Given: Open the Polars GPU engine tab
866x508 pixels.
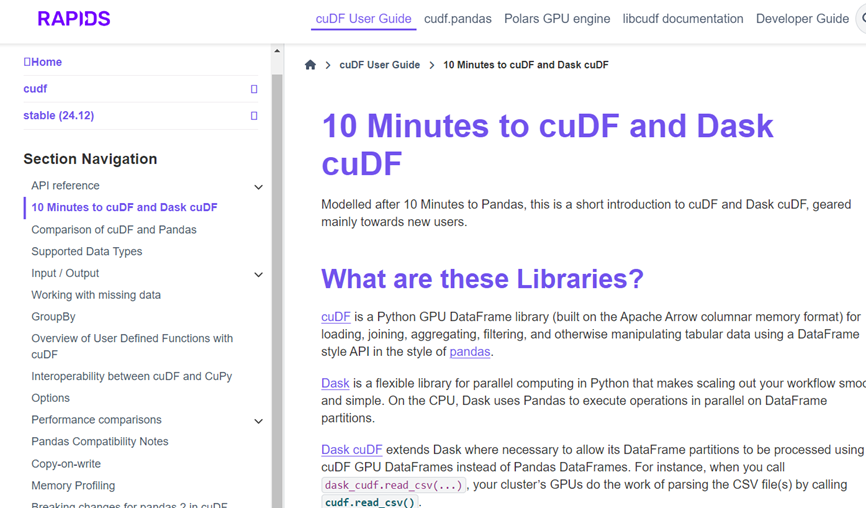Looking at the screenshot, I should (x=557, y=19).
